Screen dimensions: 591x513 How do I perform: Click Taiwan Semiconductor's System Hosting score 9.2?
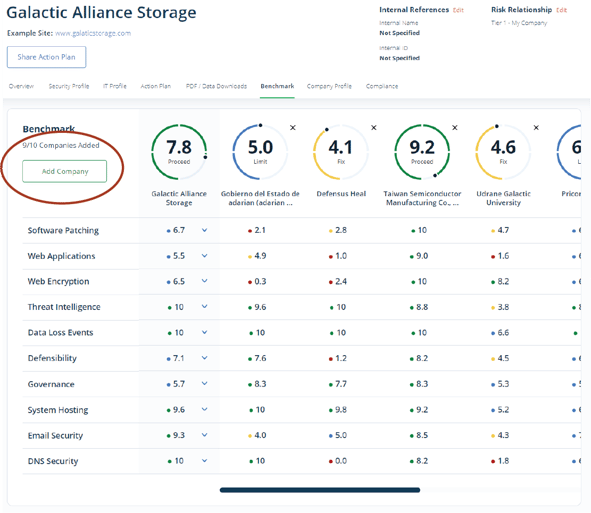pyautogui.click(x=422, y=410)
